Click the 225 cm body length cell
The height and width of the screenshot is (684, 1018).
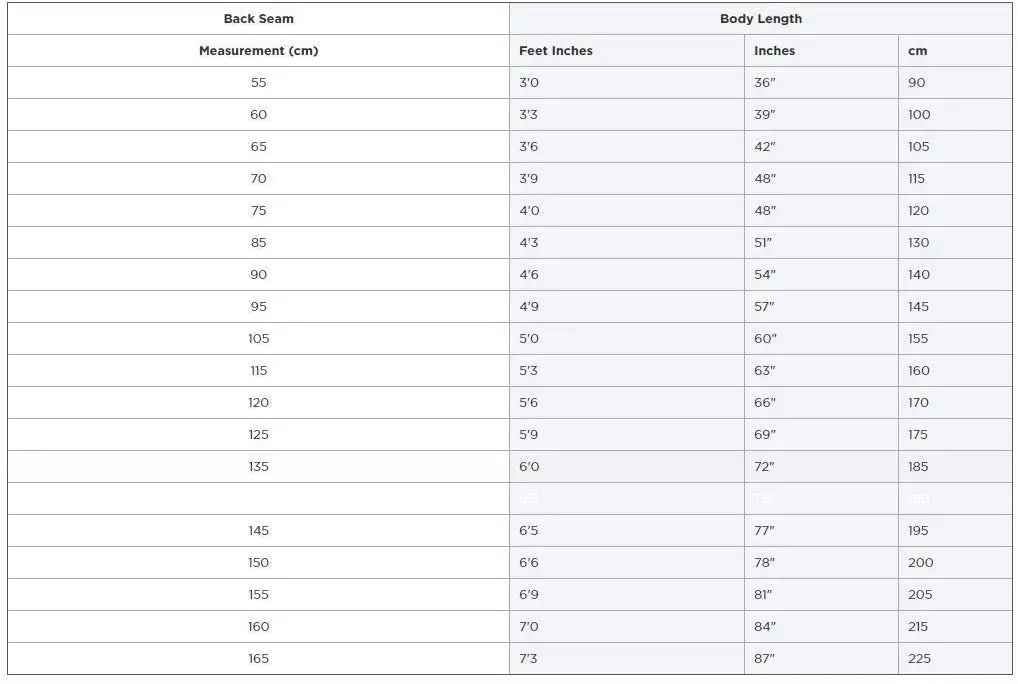click(919, 659)
